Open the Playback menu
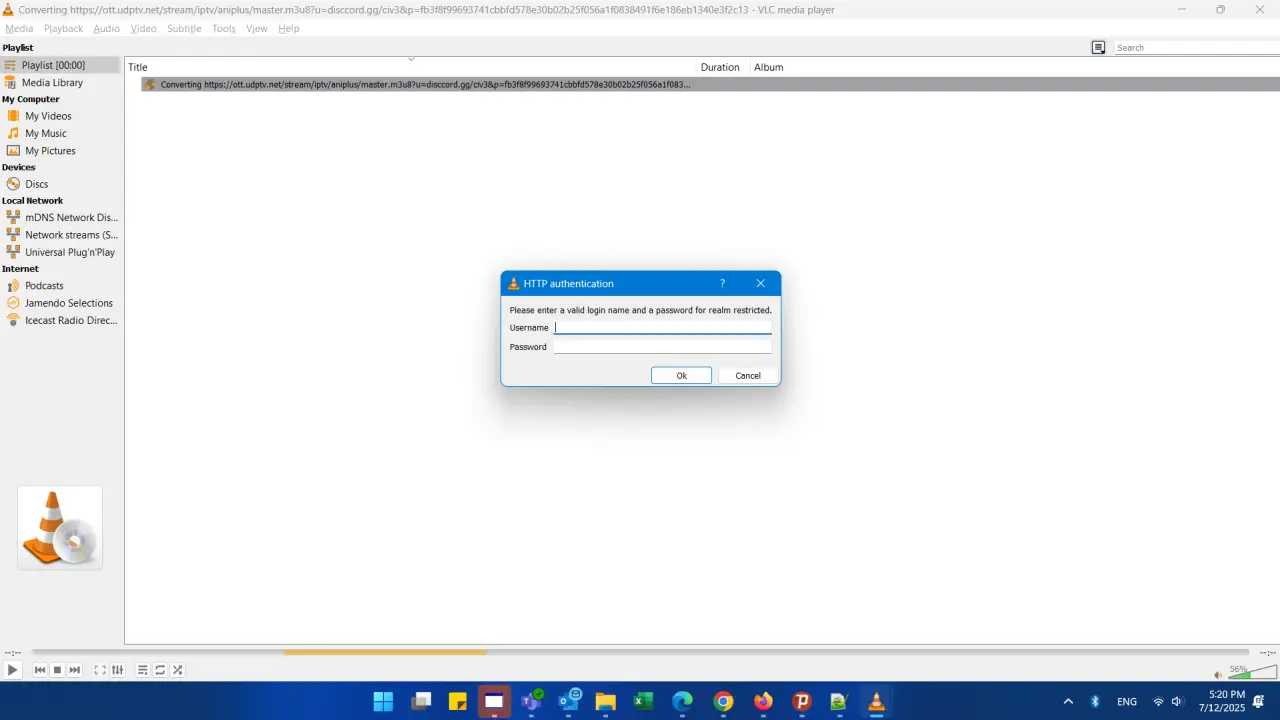 click(63, 28)
